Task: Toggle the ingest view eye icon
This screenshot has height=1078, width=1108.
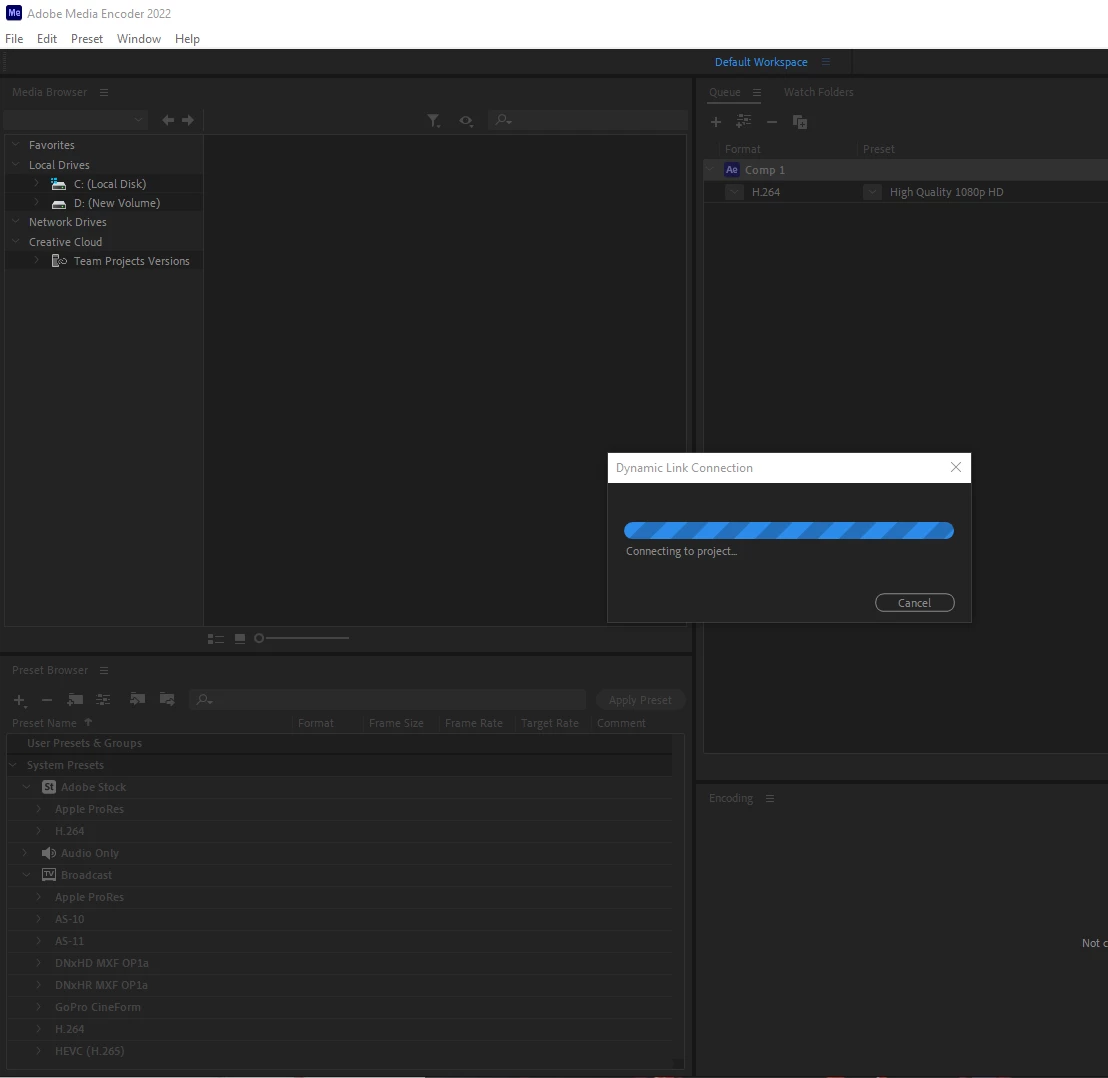Action: (x=466, y=121)
